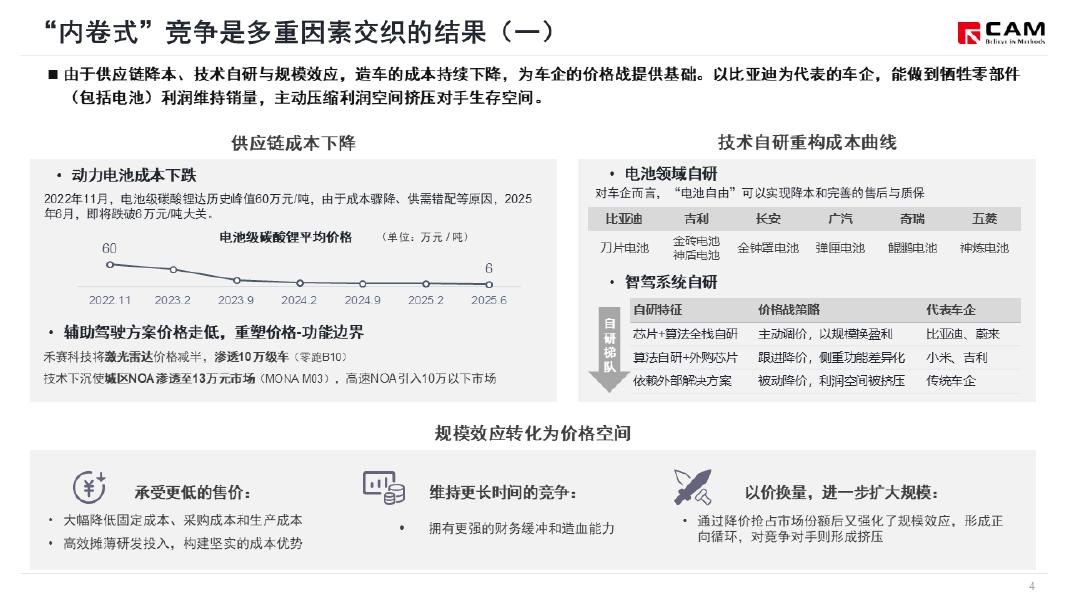
Task: Click the 比亚迪 column header in battery table
Action: [x=624, y=219]
